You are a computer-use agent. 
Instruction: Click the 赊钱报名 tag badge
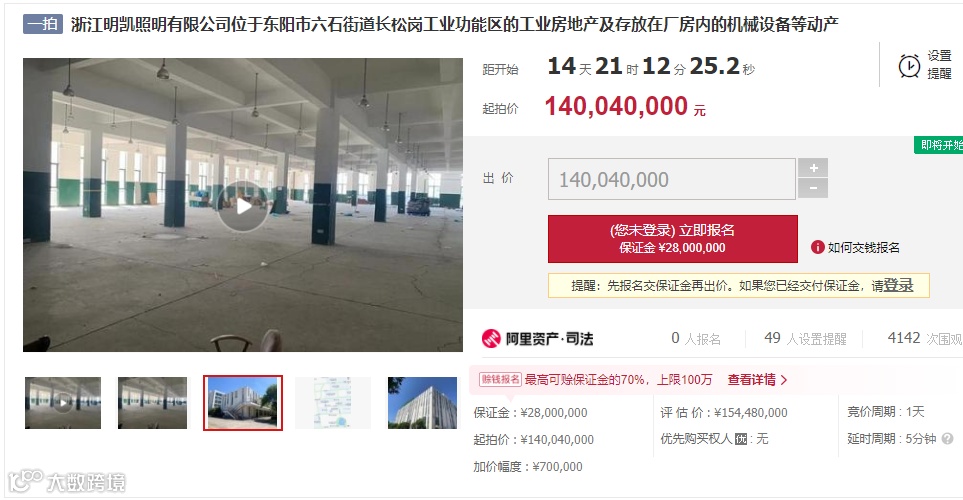500,380
